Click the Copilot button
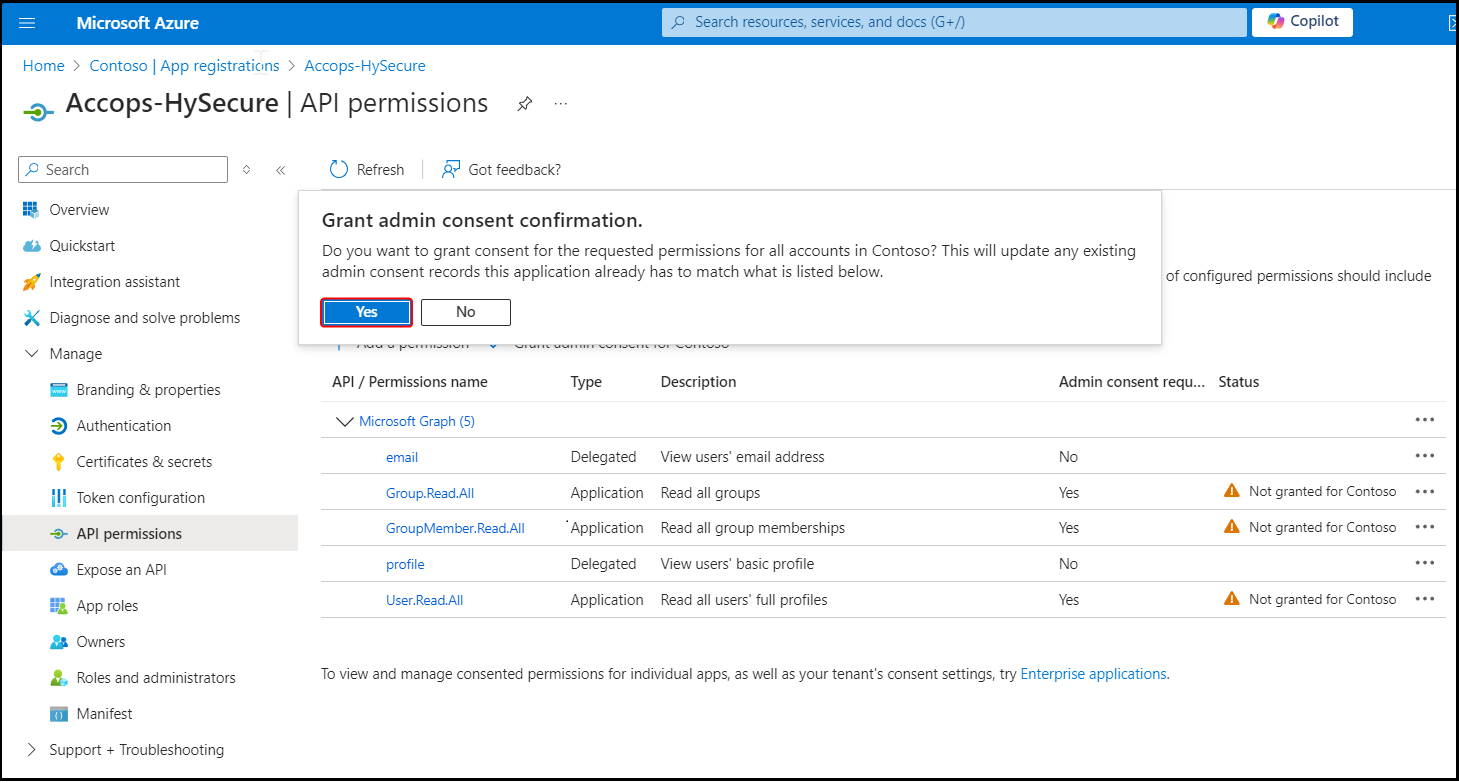The width and height of the screenshot is (1459, 783). [x=1302, y=22]
